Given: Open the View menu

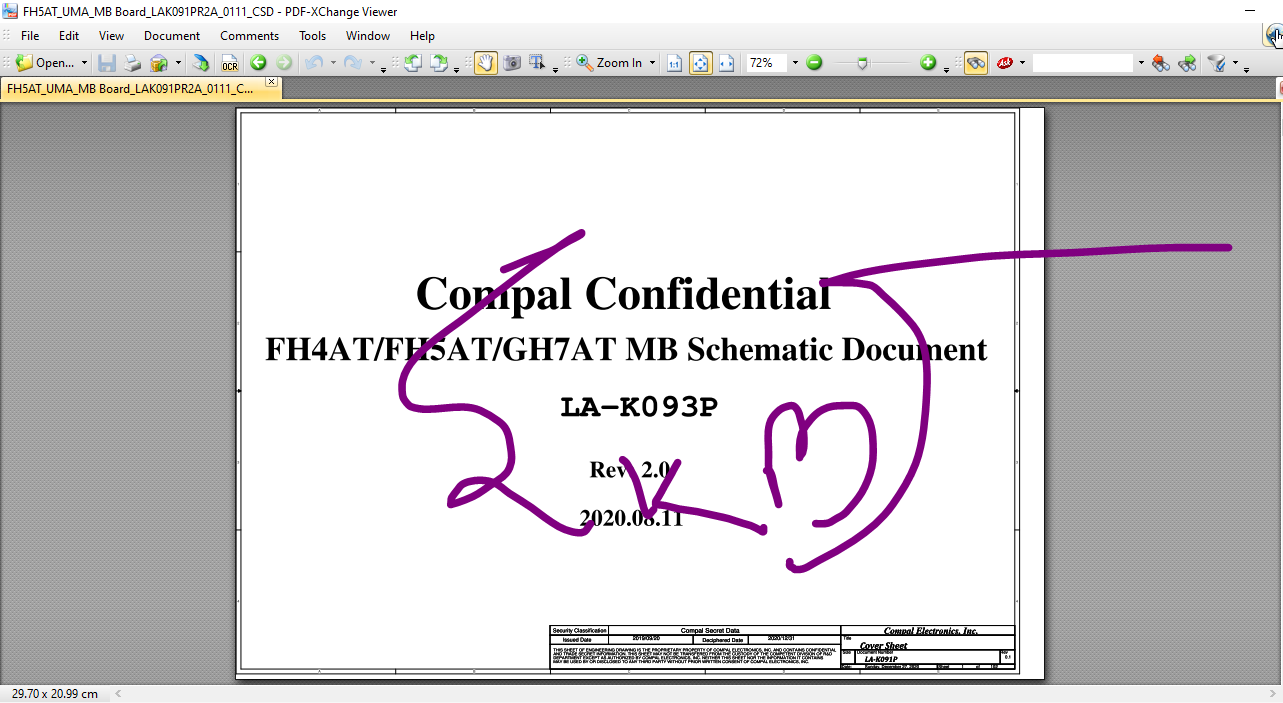Looking at the screenshot, I should coord(112,36).
